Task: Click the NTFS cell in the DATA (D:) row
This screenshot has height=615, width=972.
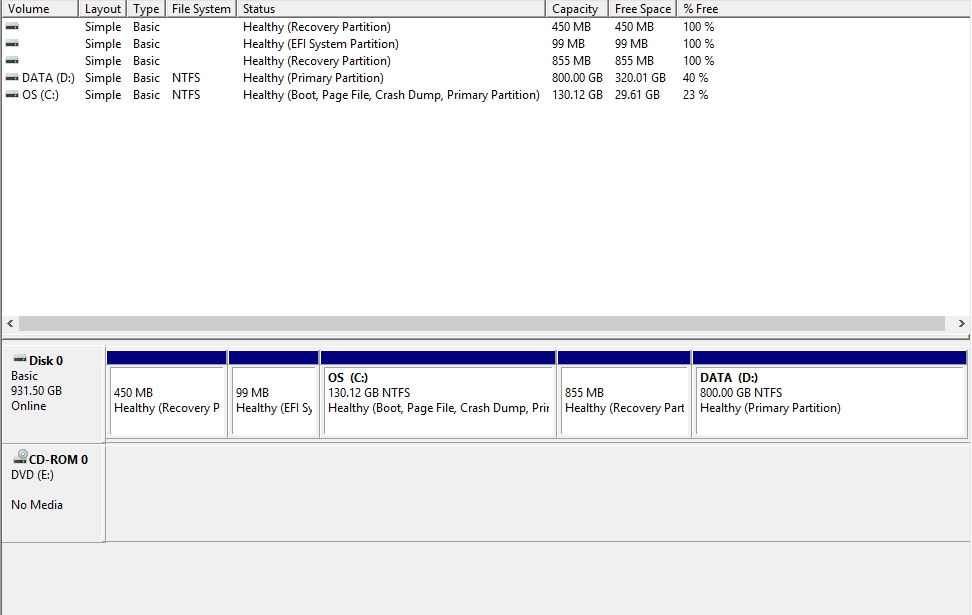Action: 186,77
